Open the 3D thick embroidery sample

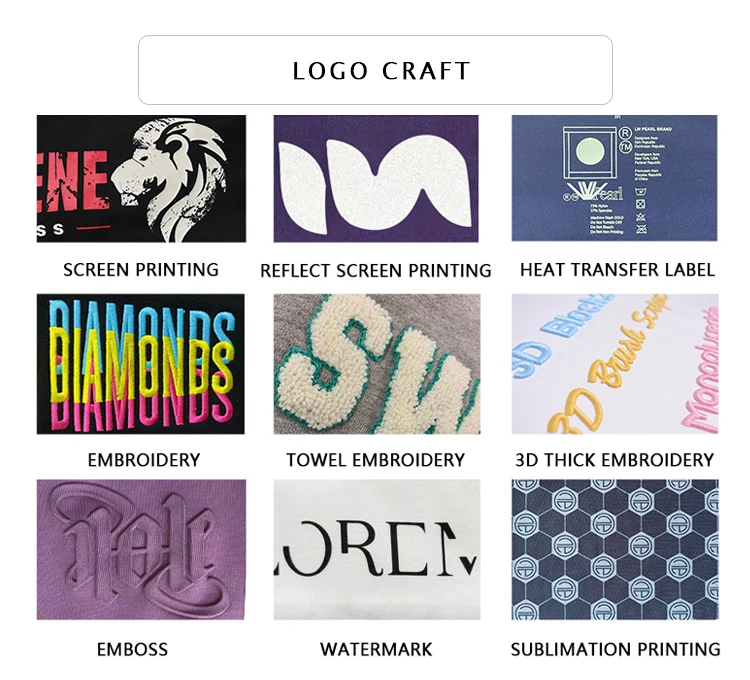click(x=615, y=364)
